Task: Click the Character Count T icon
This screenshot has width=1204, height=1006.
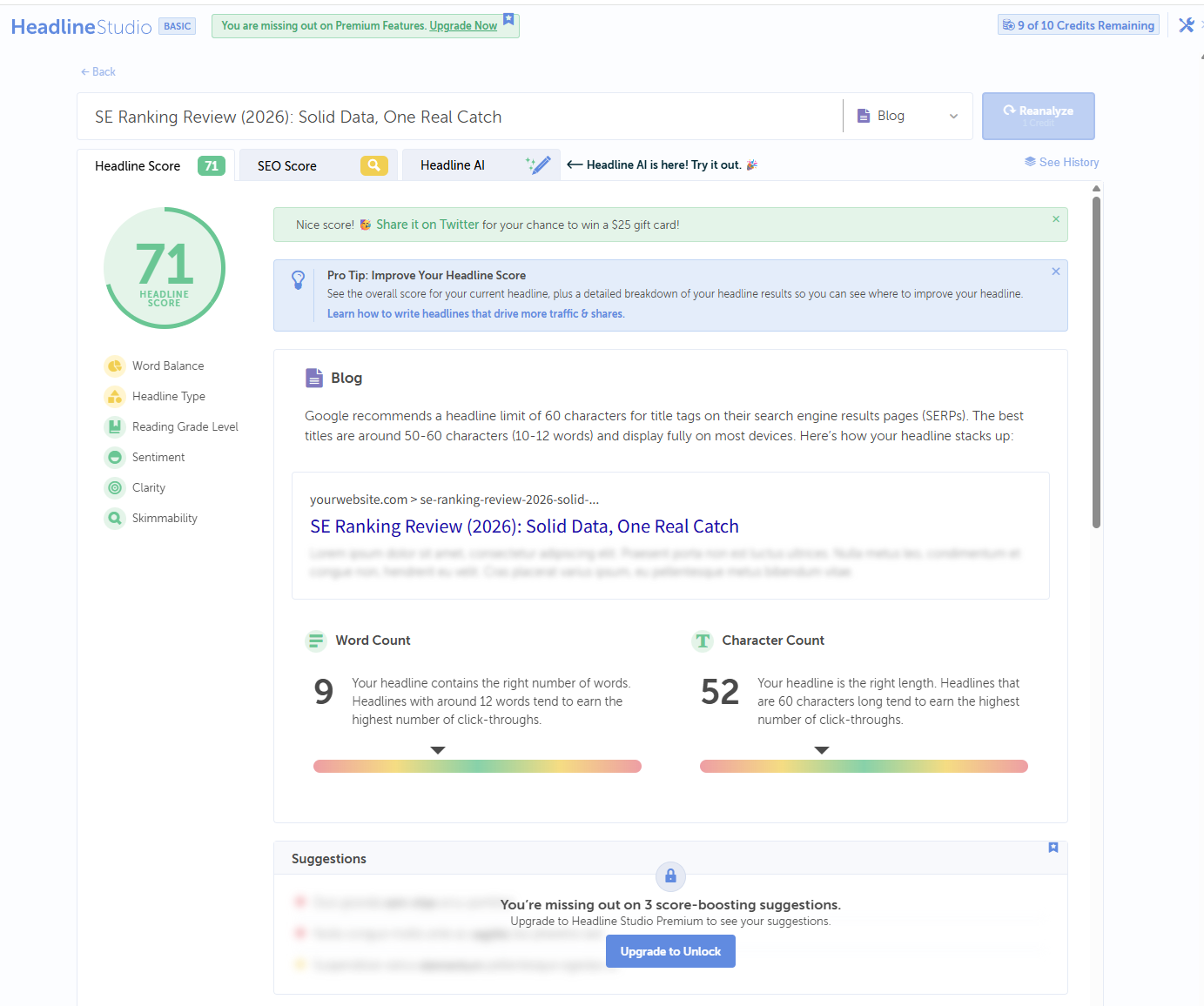Action: pyautogui.click(x=702, y=640)
